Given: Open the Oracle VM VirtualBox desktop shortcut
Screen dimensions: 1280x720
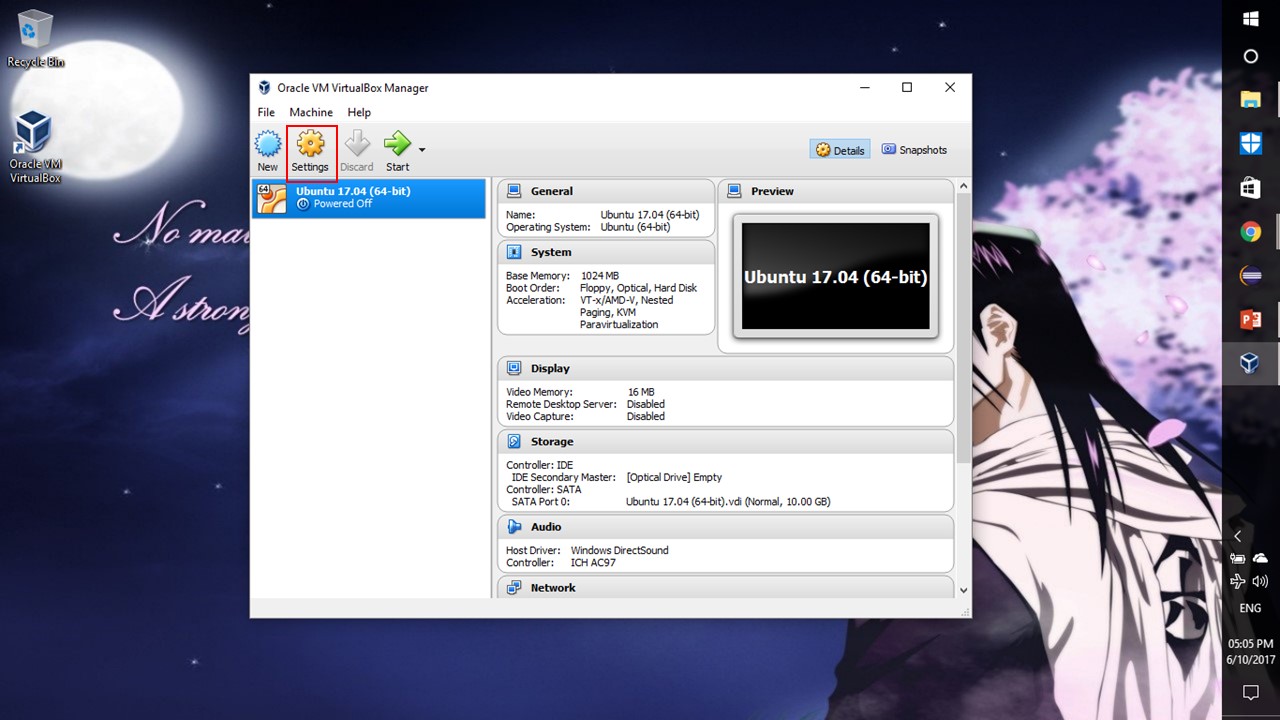Looking at the screenshot, I should (35, 146).
